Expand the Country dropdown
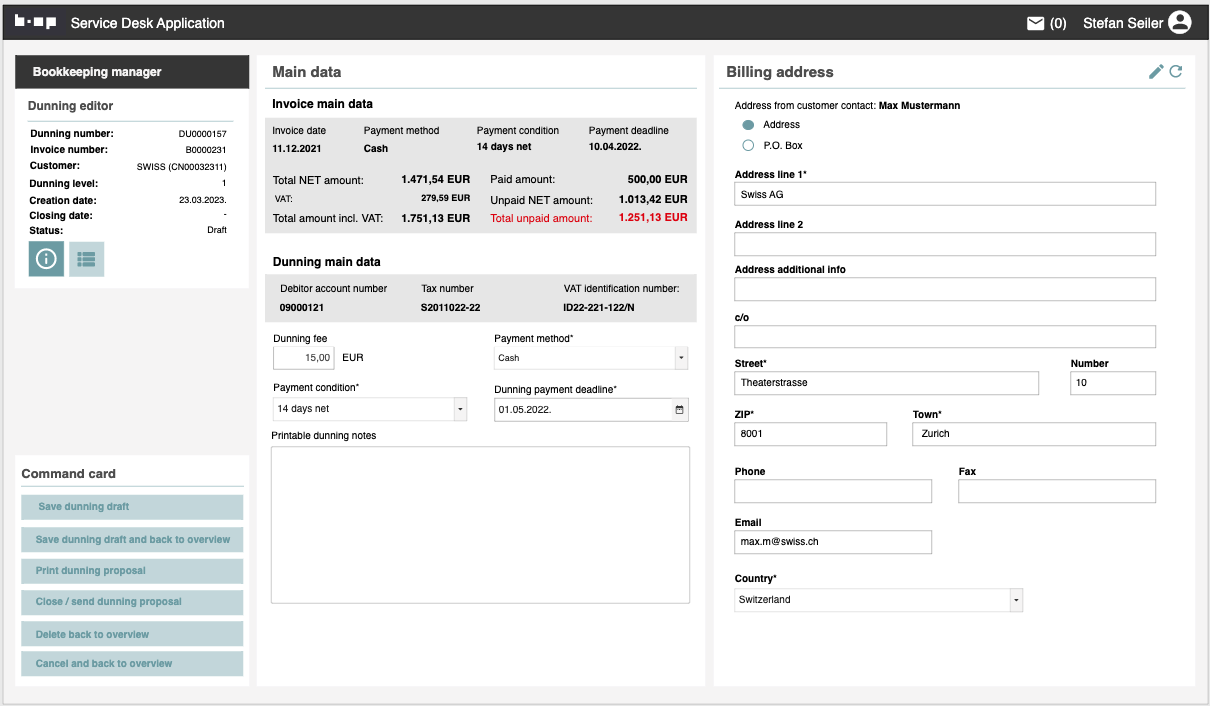1210x706 pixels. (x=1016, y=600)
